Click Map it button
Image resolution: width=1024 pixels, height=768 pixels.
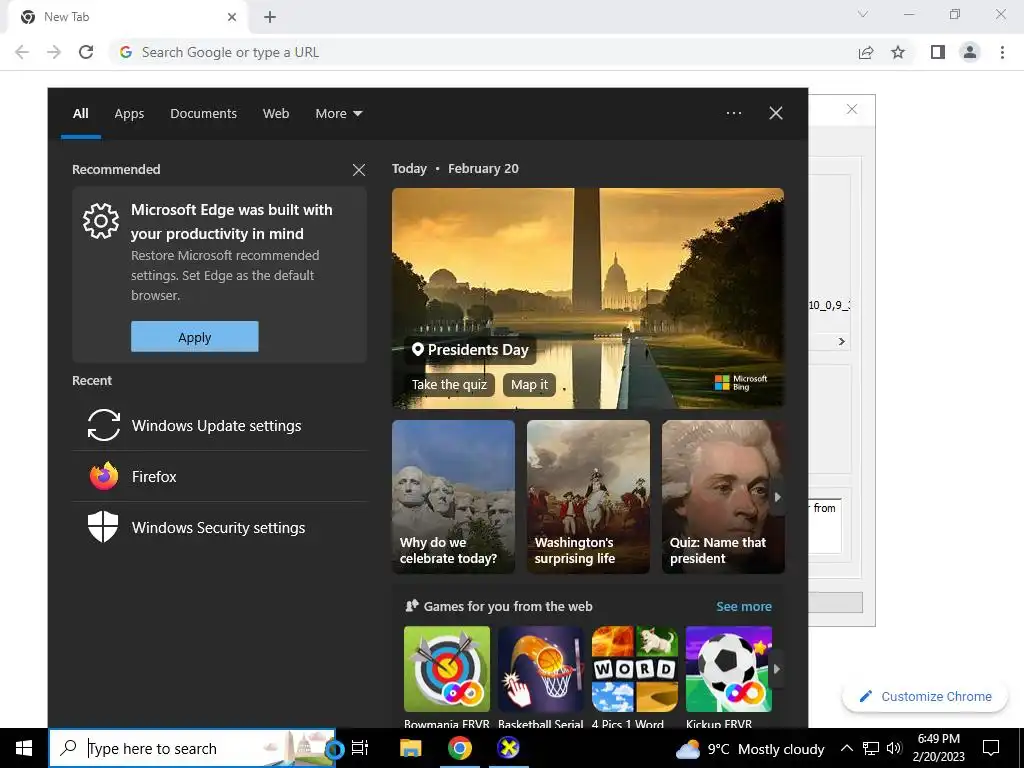[x=530, y=385]
